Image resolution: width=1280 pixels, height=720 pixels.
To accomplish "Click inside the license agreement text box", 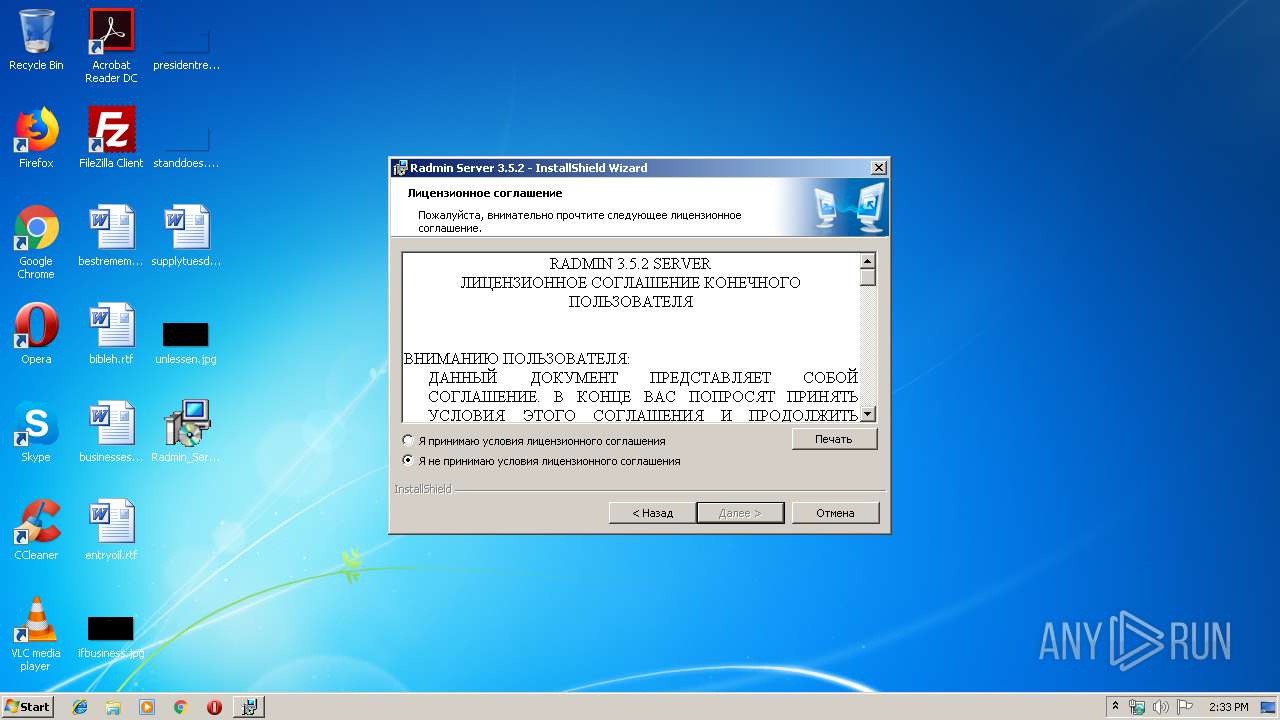I will pyautogui.click(x=631, y=337).
